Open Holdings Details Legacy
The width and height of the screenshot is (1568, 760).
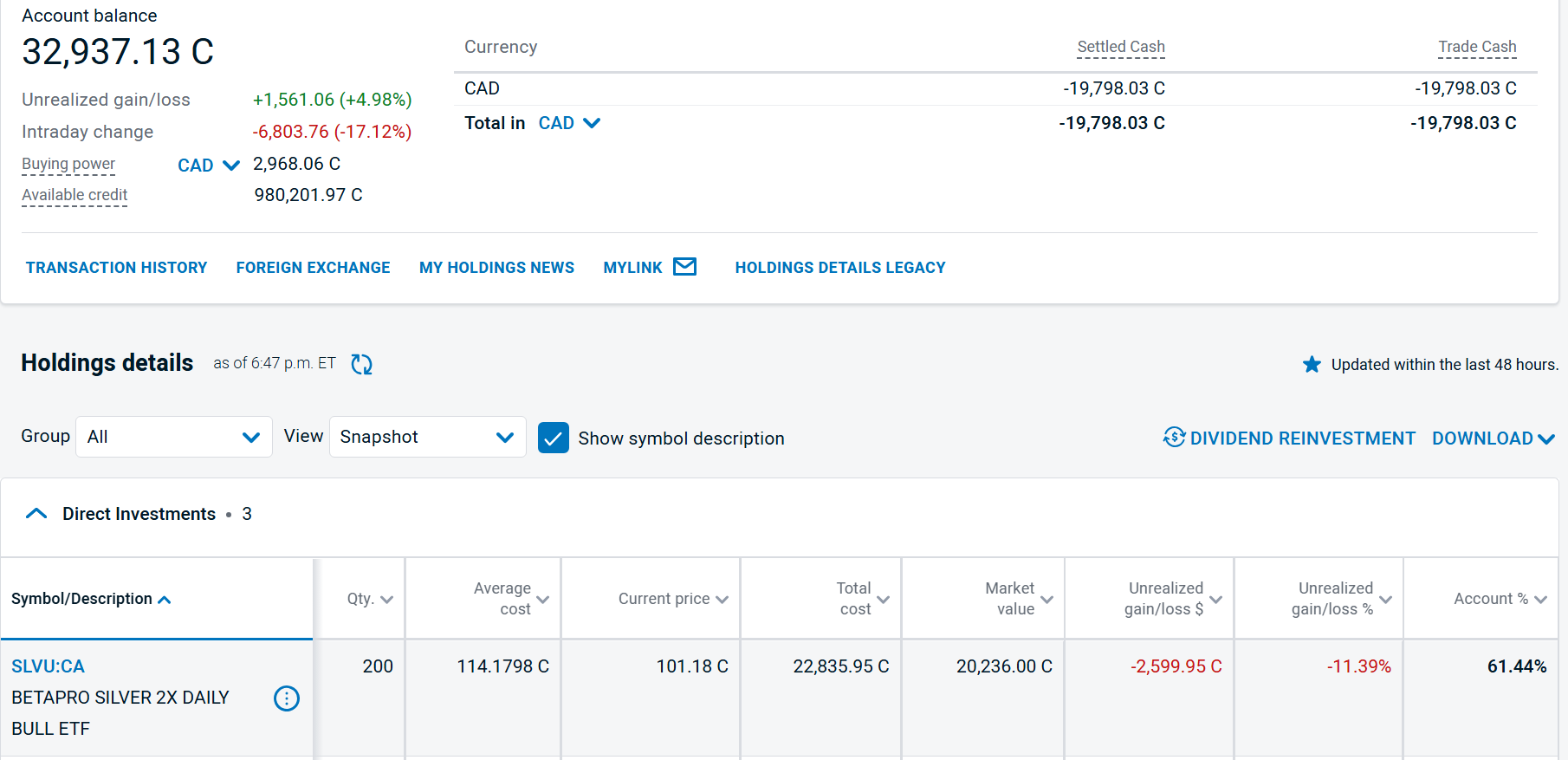click(x=840, y=268)
